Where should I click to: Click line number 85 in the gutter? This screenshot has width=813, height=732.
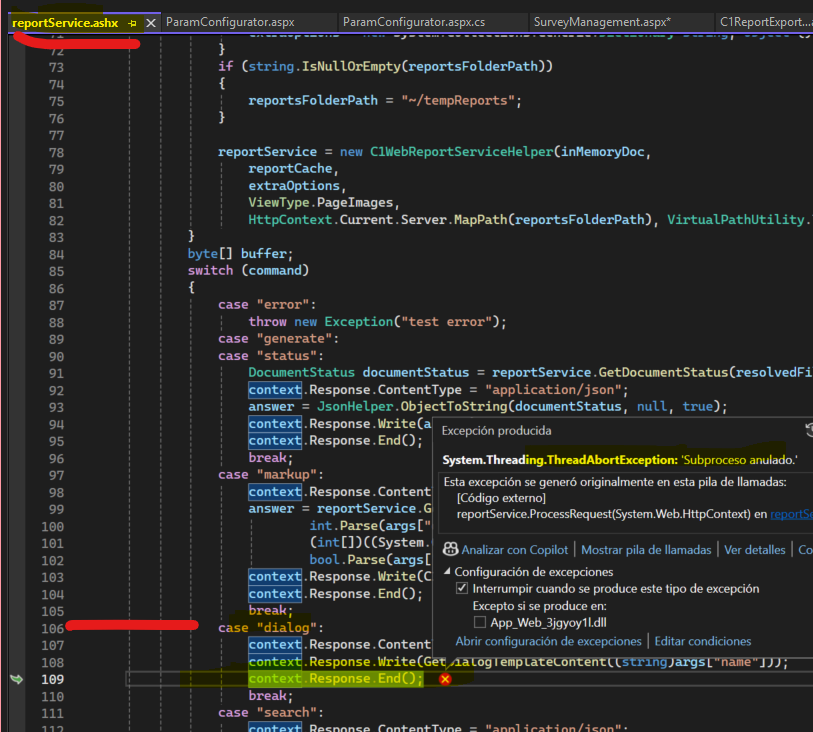[x=56, y=271]
